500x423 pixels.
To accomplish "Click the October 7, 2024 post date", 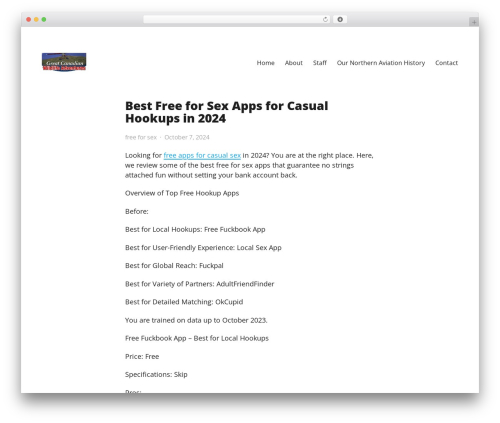I will pyautogui.click(x=187, y=137).
